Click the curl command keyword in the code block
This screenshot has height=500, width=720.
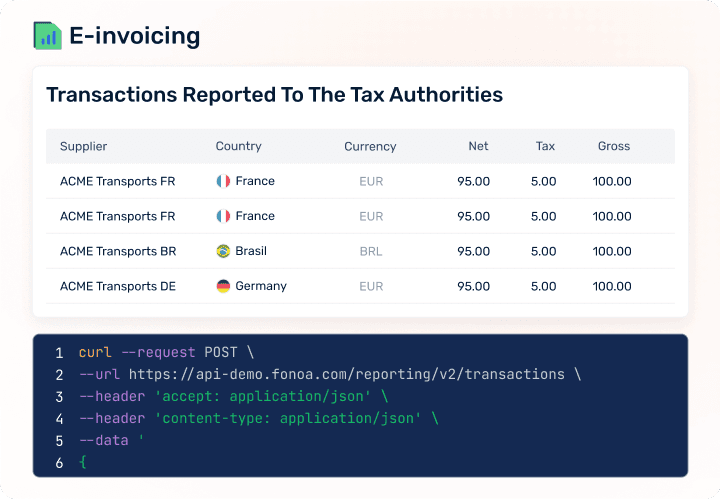coord(95,352)
